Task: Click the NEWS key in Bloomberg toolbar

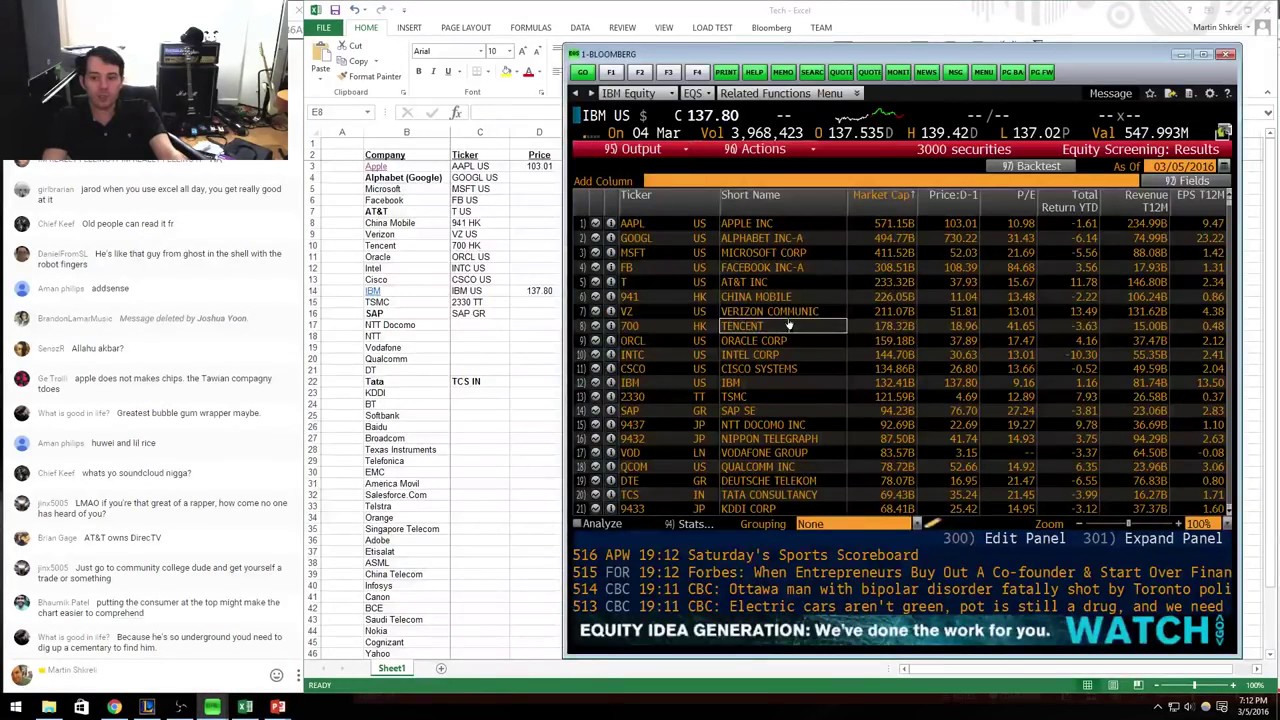Action: [x=926, y=72]
